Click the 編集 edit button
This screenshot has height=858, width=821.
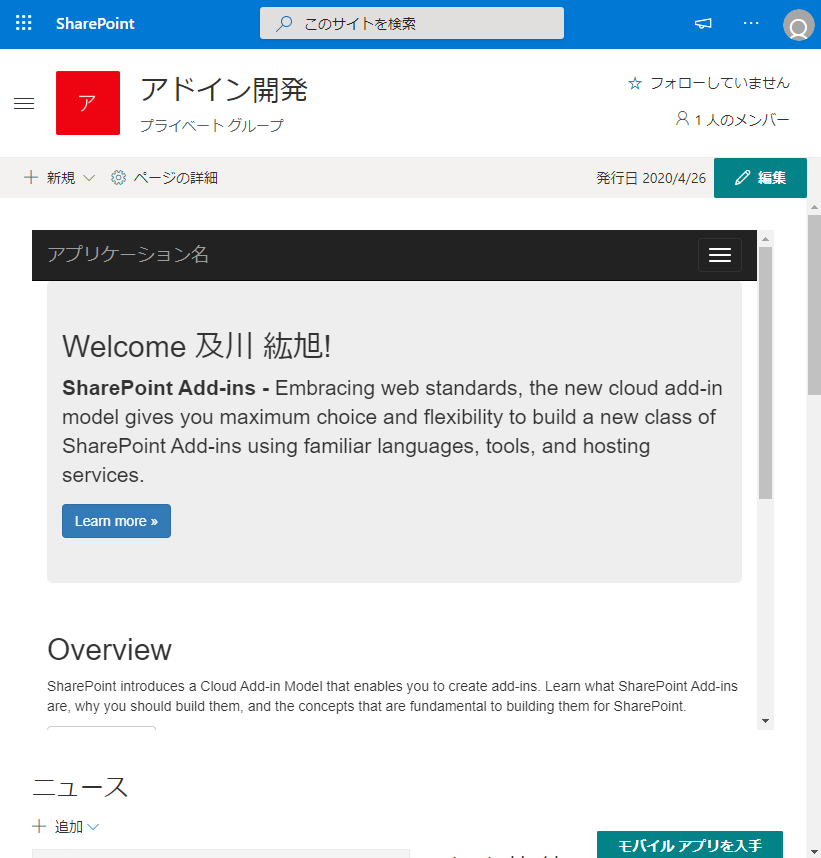760,178
